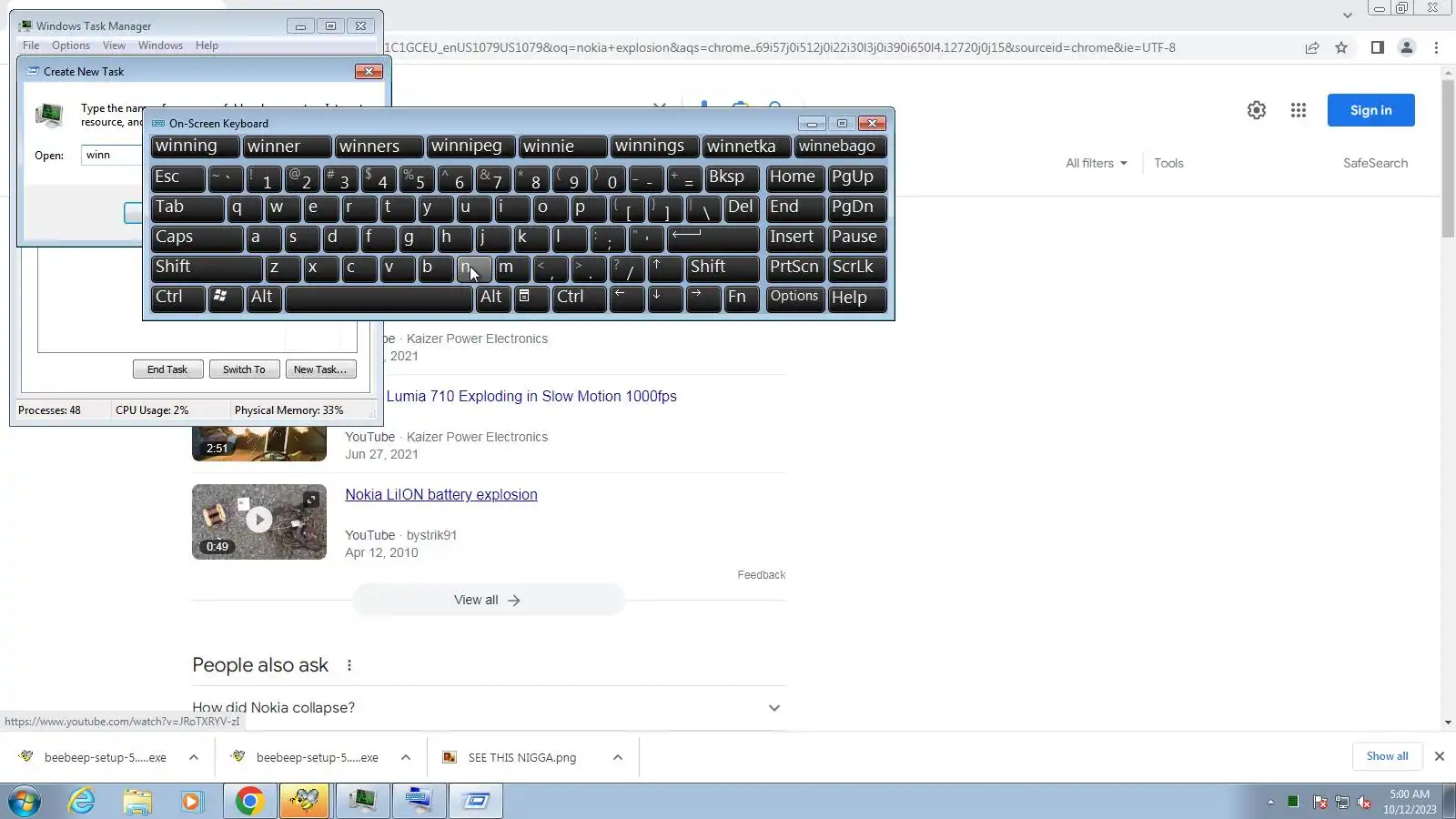
Task: Open File menu in Task Manager
Action: (x=31, y=45)
